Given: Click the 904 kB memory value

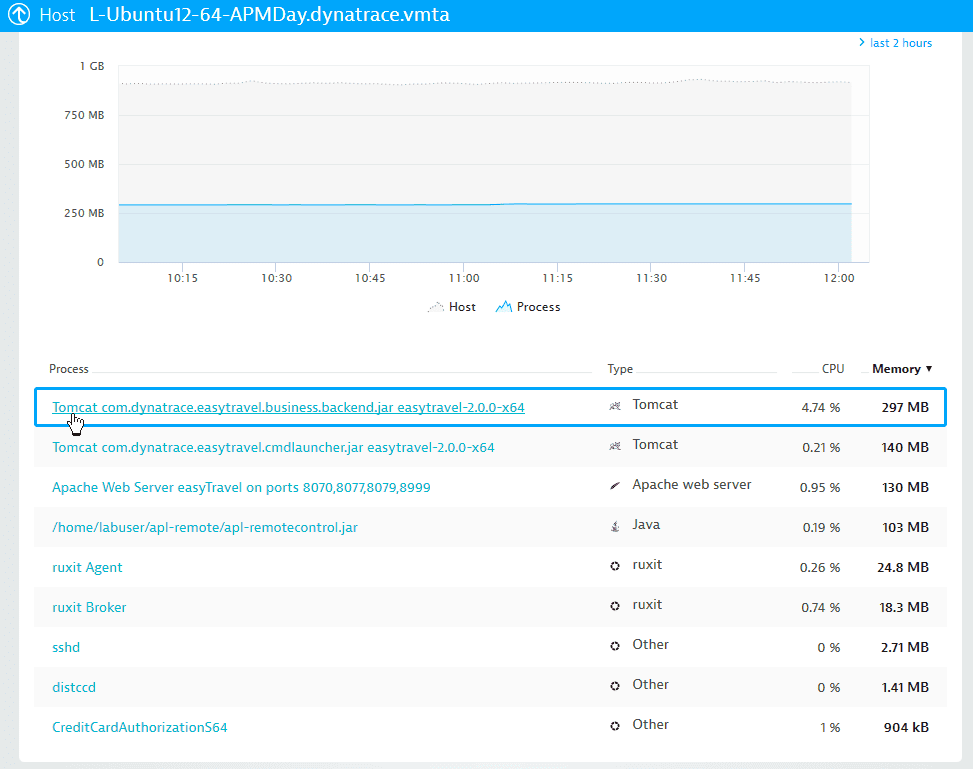Looking at the screenshot, I should (906, 727).
